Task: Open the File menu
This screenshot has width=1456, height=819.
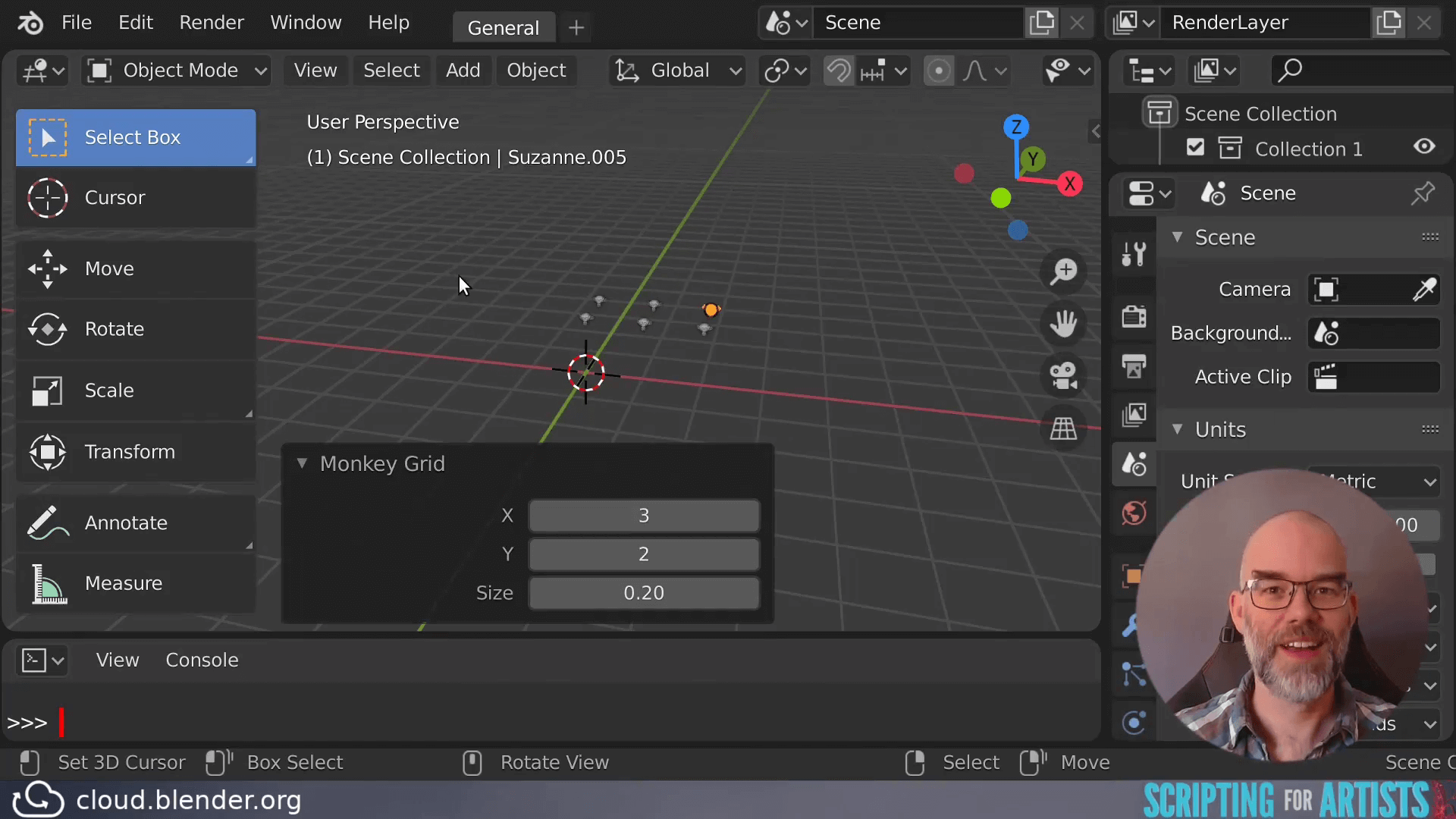Action: (x=77, y=23)
